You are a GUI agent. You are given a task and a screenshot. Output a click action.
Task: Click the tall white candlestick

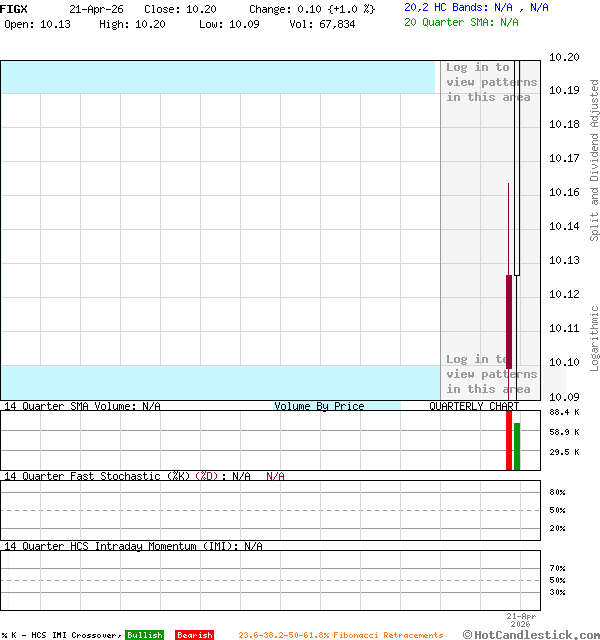[517, 170]
